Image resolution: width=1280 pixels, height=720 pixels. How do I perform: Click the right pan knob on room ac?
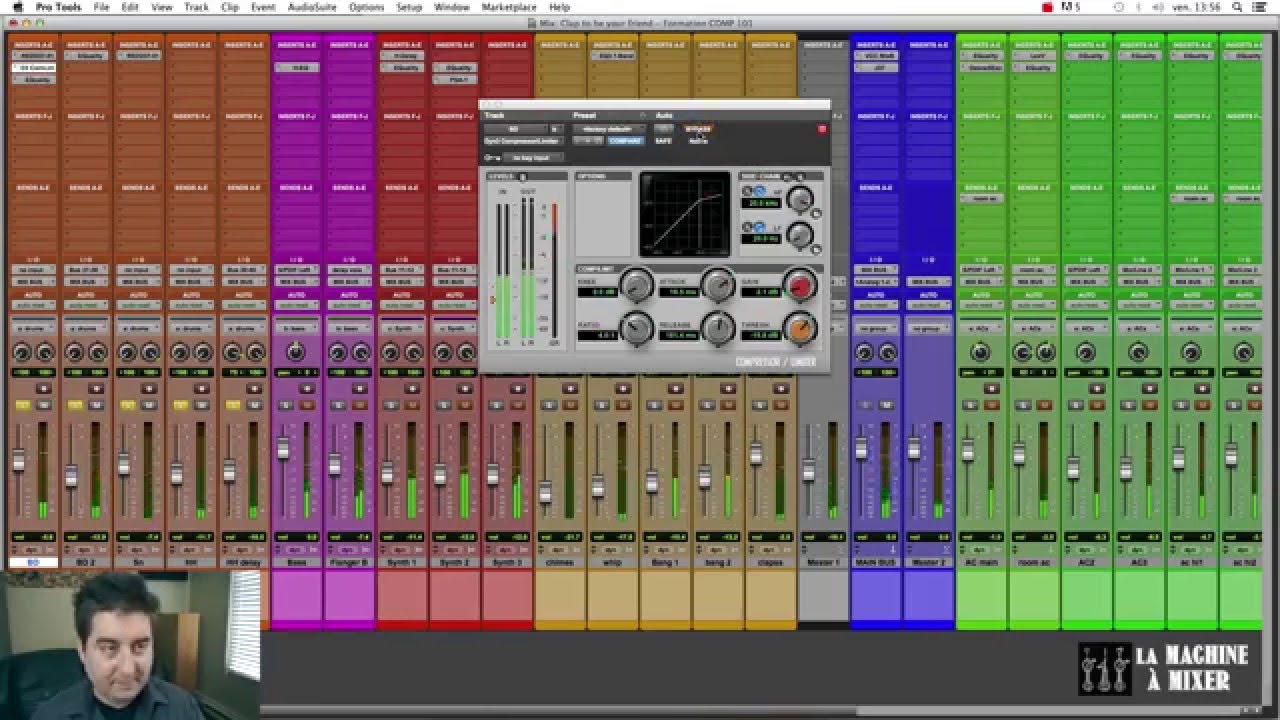1046,352
